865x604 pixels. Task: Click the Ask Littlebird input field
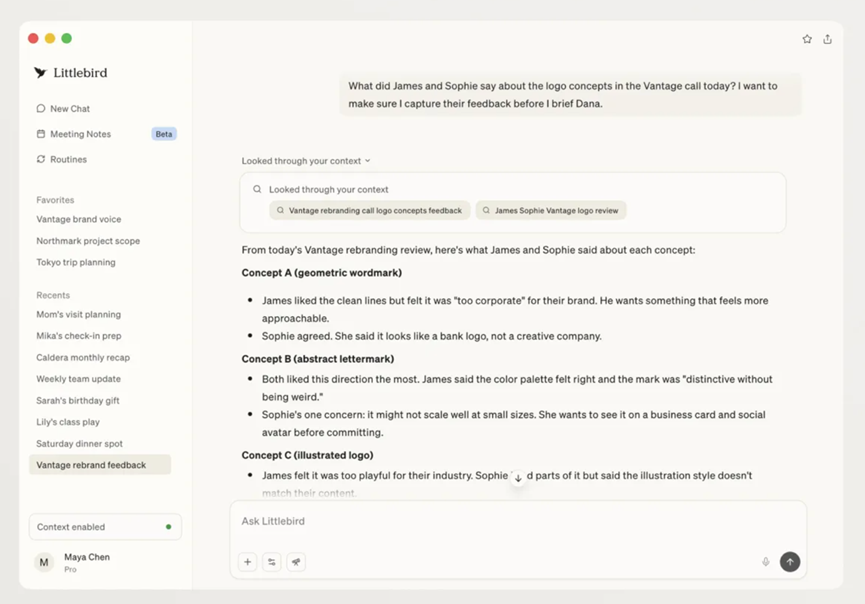coord(518,521)
